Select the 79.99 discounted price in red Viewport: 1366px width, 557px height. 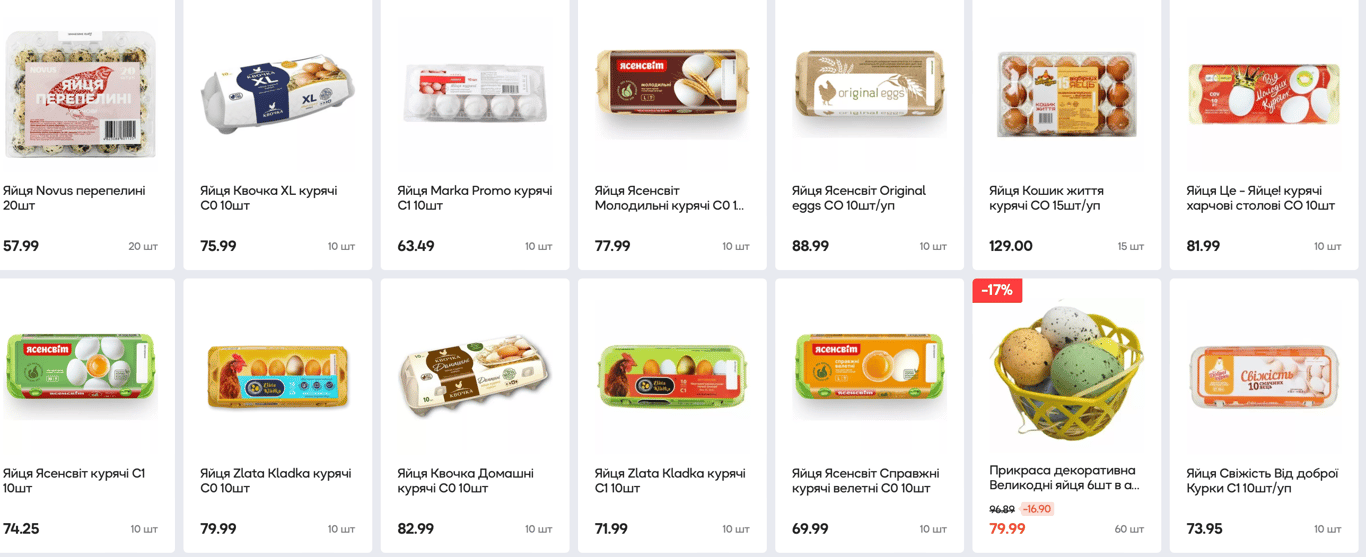(1007, 529)
